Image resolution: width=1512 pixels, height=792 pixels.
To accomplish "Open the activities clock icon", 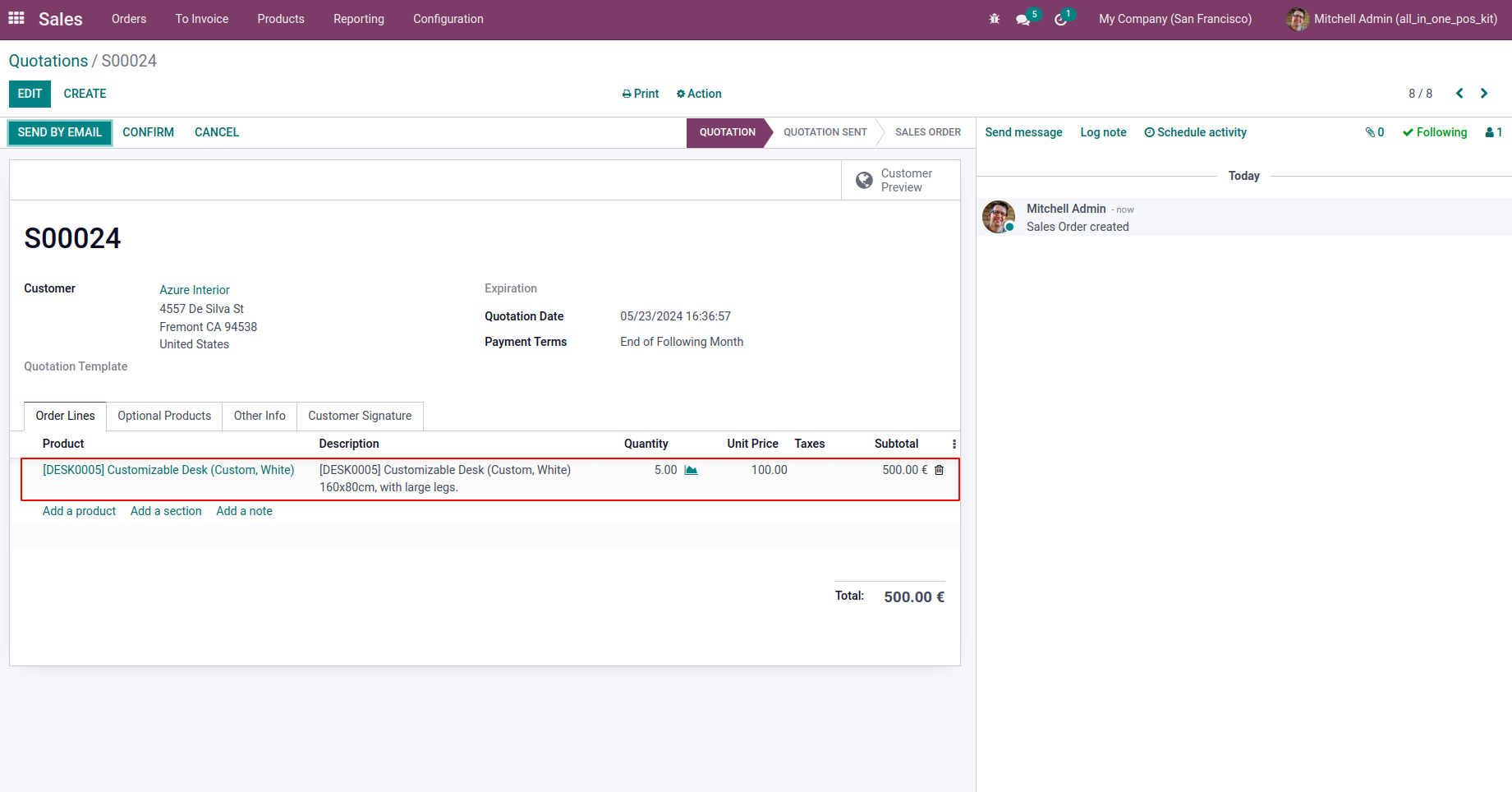I will click(x=1061, y=20).
